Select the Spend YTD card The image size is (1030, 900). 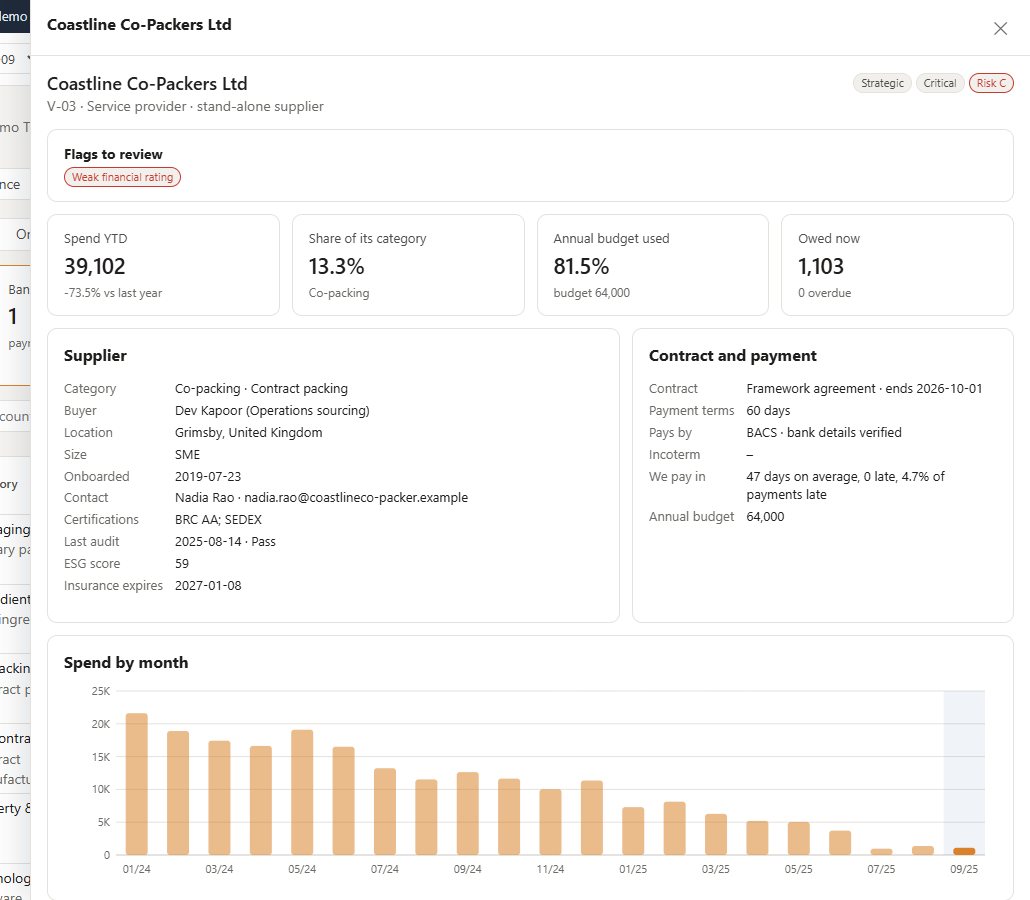(x=164, y=265)
